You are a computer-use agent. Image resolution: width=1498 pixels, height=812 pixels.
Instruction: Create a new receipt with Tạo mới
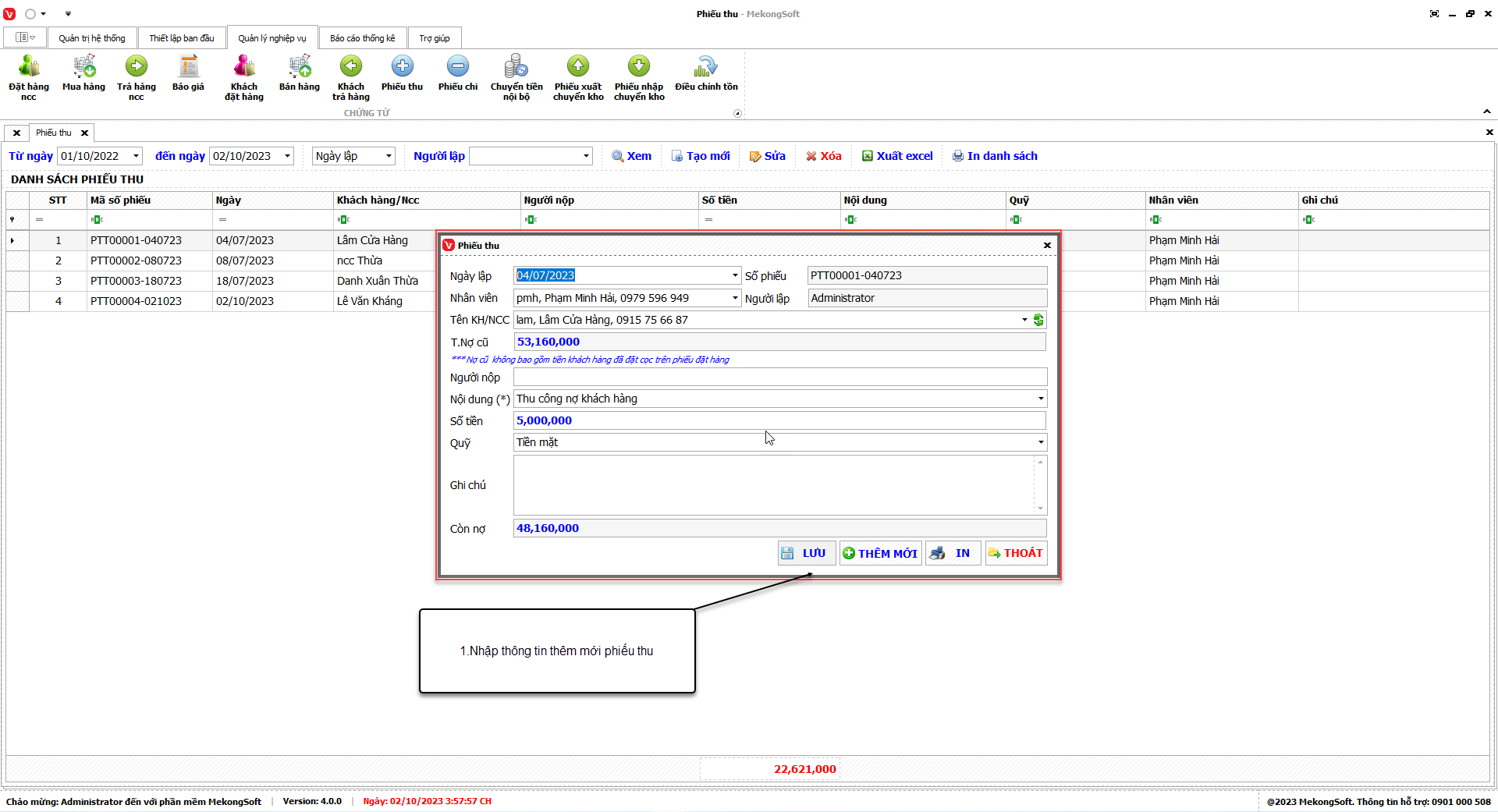pos(701,156)
